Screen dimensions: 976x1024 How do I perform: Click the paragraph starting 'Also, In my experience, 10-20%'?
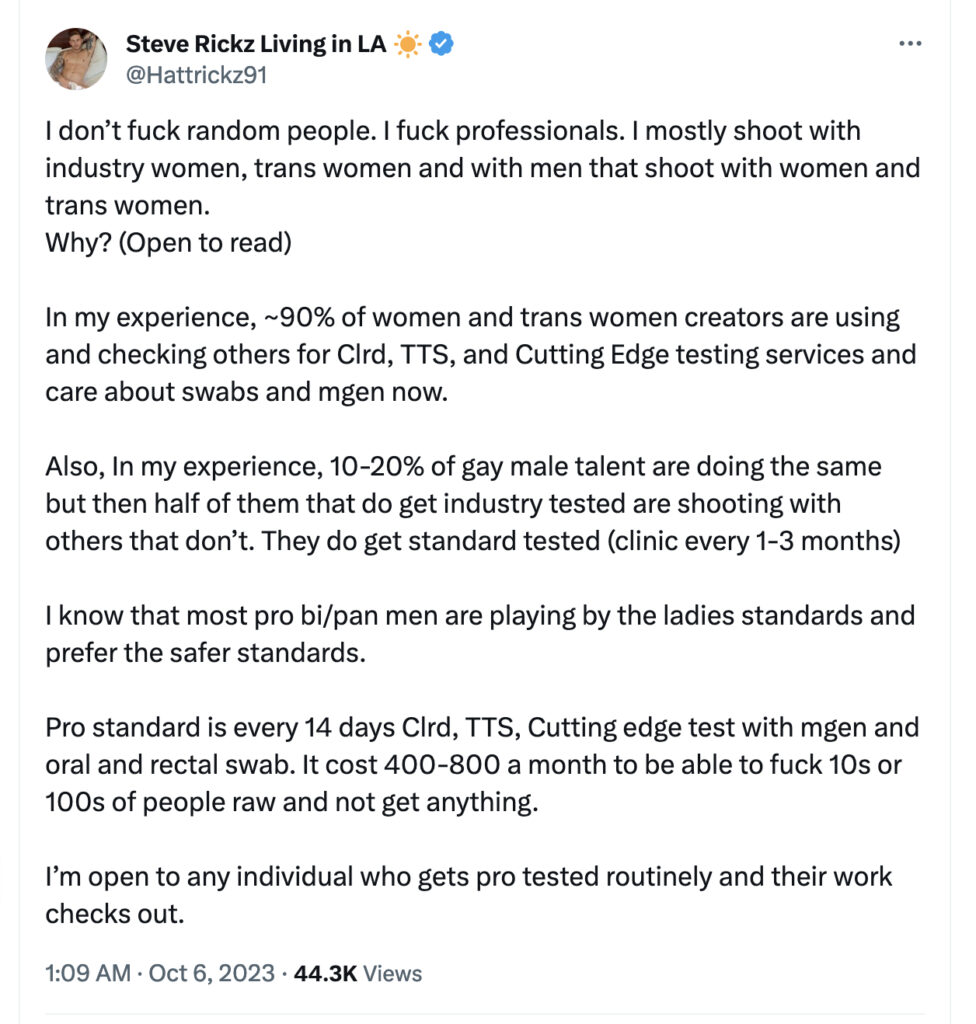(473, 504)
